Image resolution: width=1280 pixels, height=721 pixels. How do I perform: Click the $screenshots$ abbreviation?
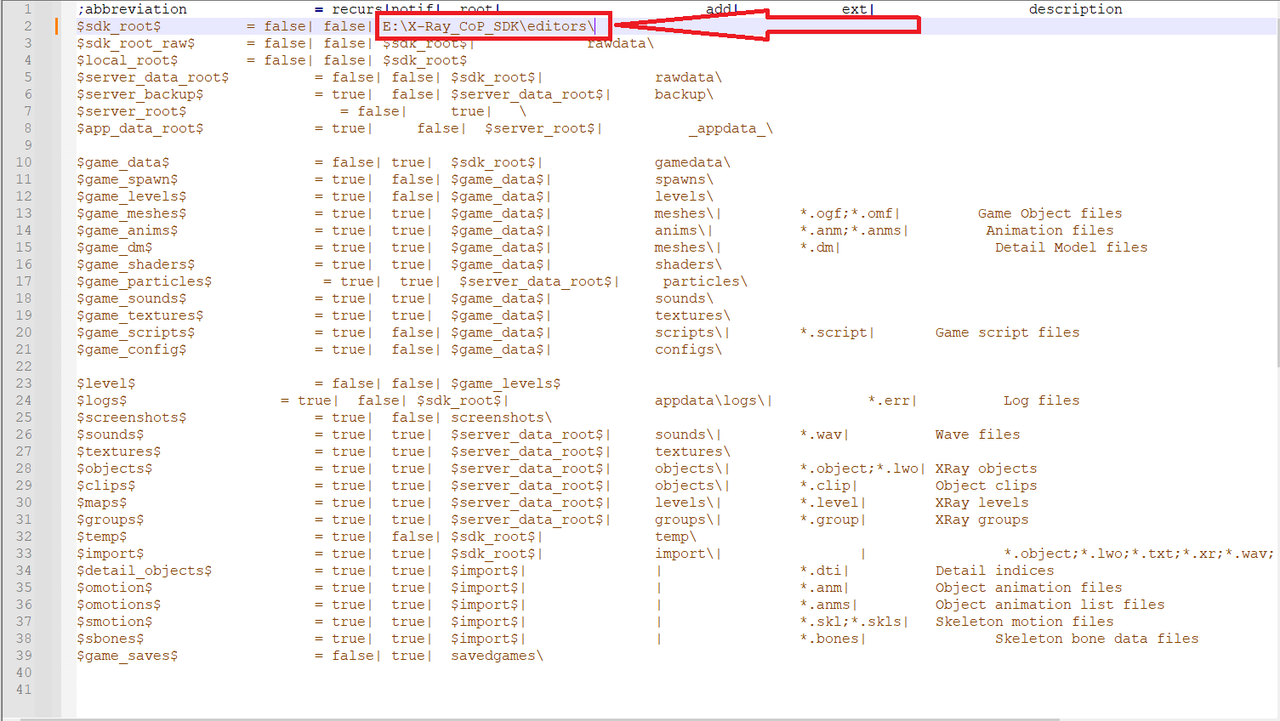click(x=132, y=417)
